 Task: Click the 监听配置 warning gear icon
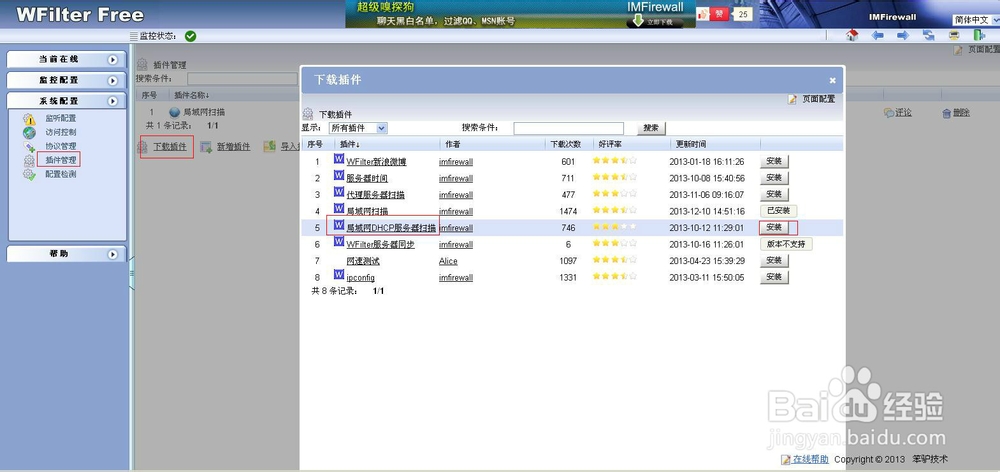click(29, 119)
